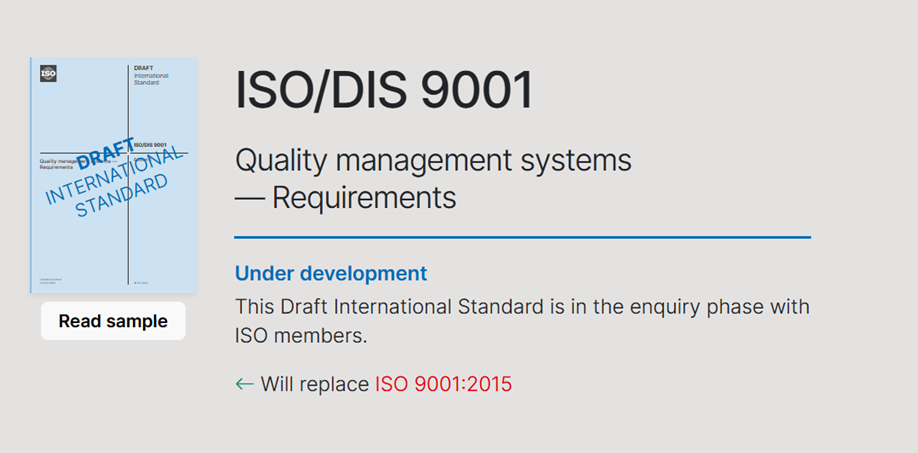Click the Under development status text

(x=331, y=273)
